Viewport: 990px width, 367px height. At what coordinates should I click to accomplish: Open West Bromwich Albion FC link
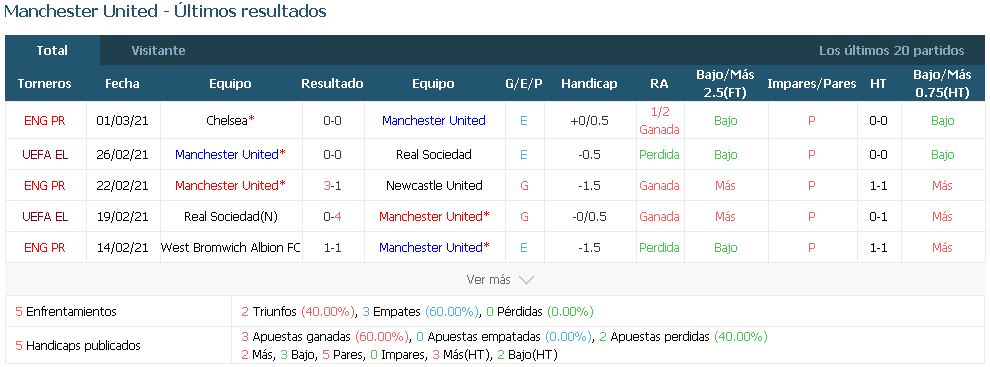tap(231, 247)
